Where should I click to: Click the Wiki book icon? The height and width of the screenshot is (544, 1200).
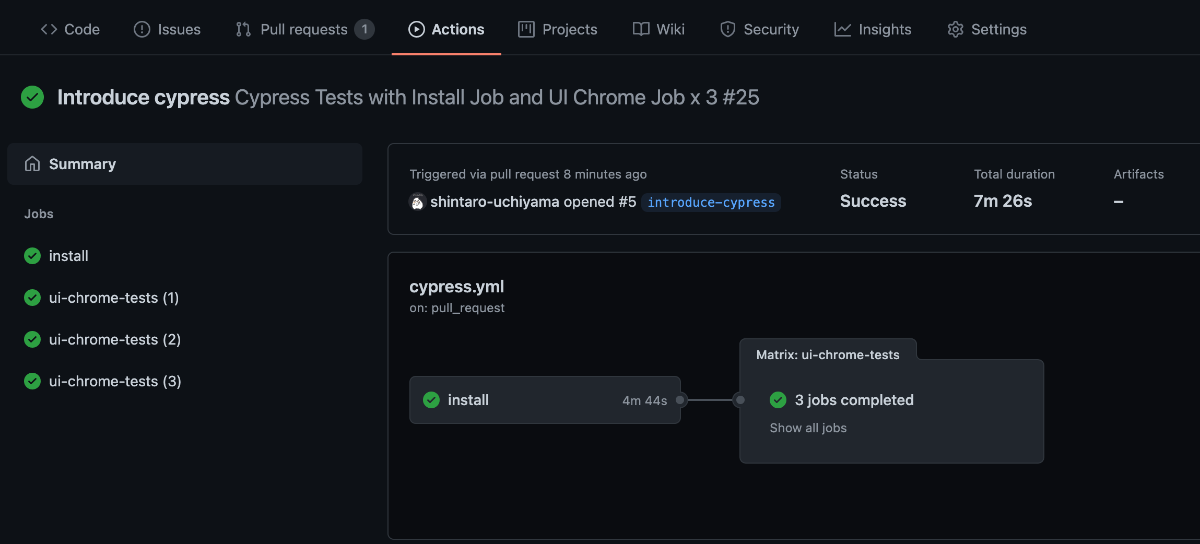(641, 29)
